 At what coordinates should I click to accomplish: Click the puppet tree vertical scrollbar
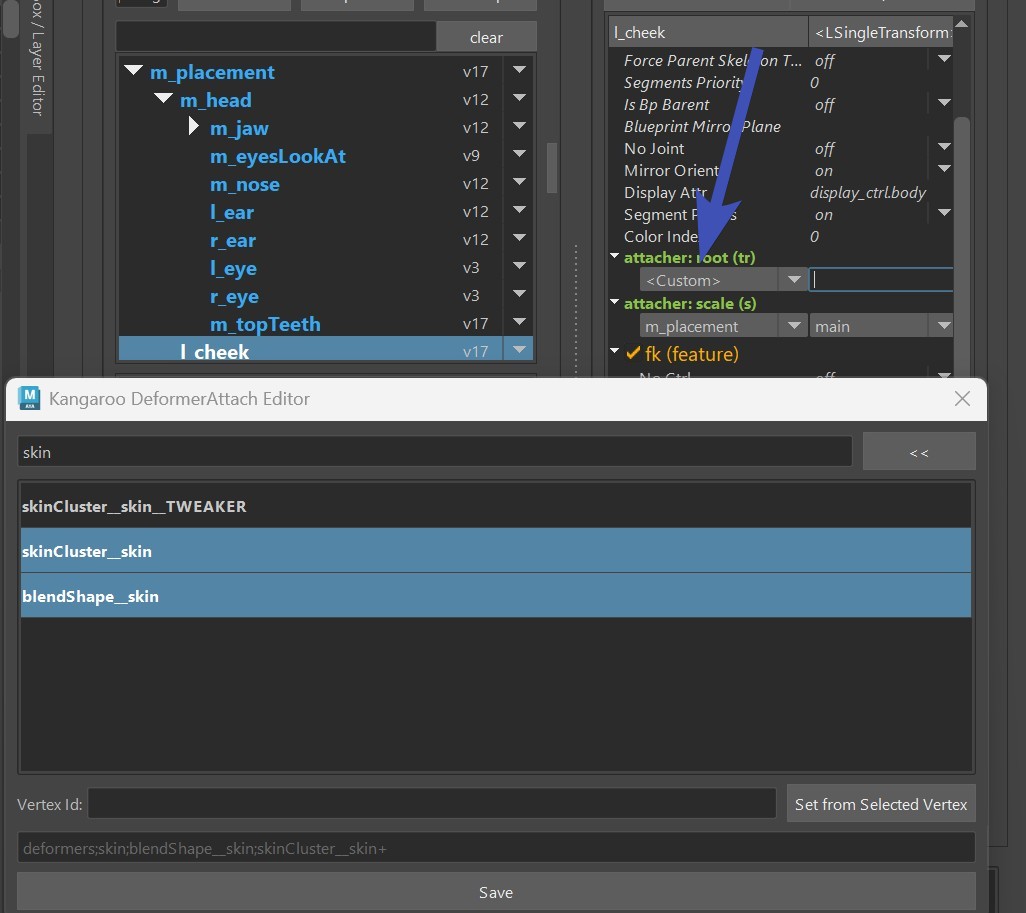[552, 168]
